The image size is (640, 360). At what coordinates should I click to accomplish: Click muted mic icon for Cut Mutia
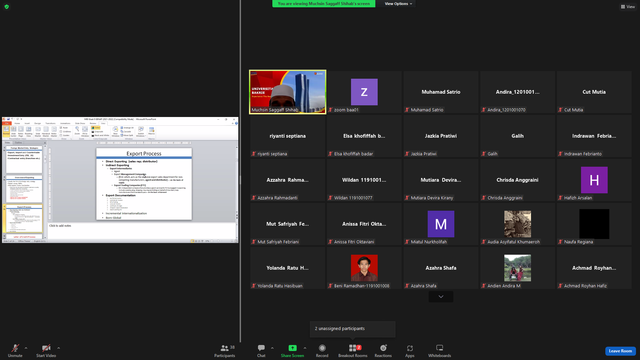pos(560,110)
